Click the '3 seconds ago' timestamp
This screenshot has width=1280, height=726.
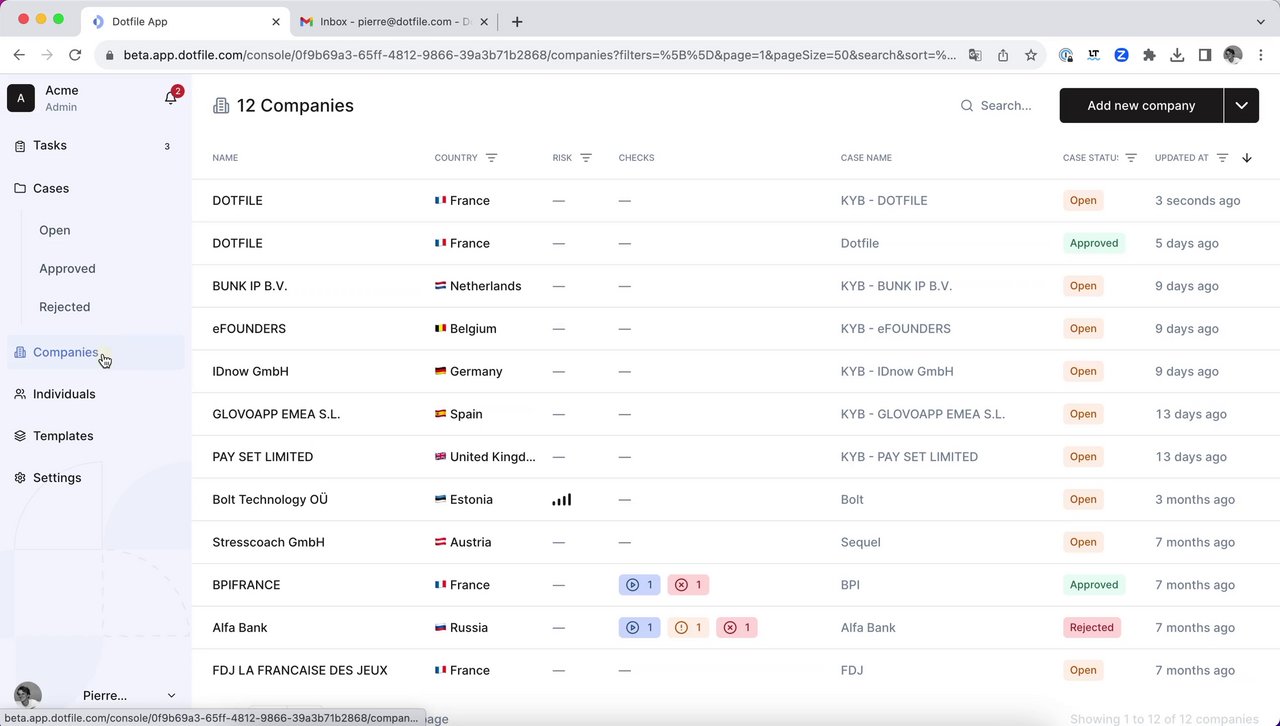coord(1198,201)
